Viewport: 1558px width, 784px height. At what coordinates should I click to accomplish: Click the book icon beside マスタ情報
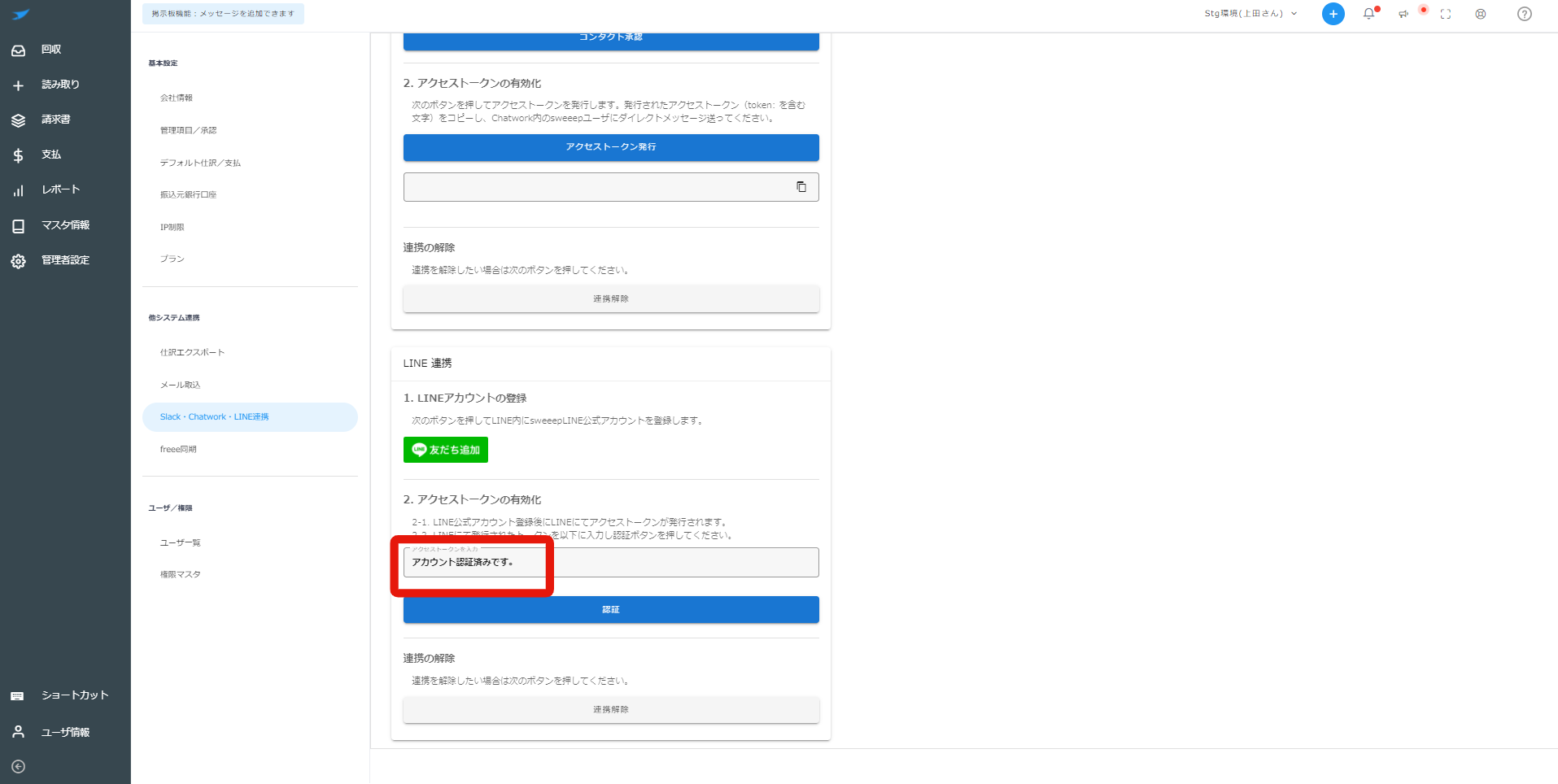point(18,226)
